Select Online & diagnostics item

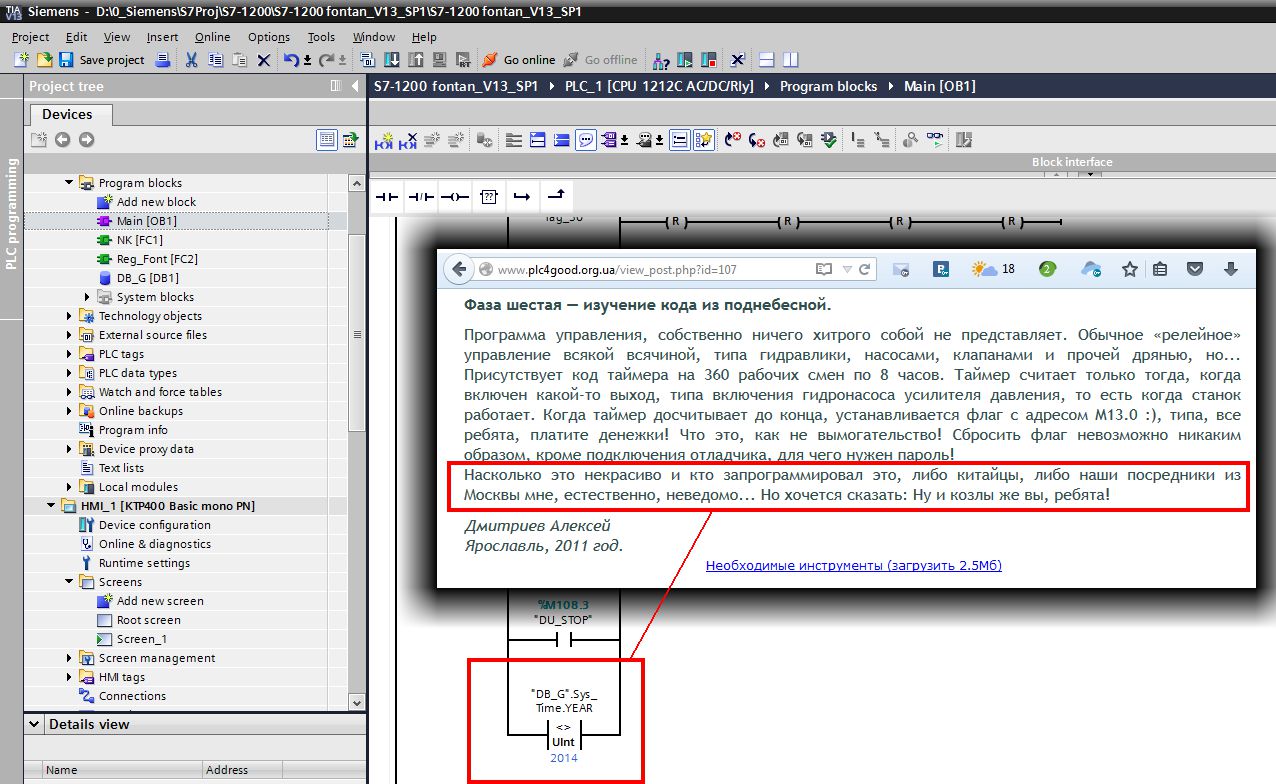click(x=154, y=544)
